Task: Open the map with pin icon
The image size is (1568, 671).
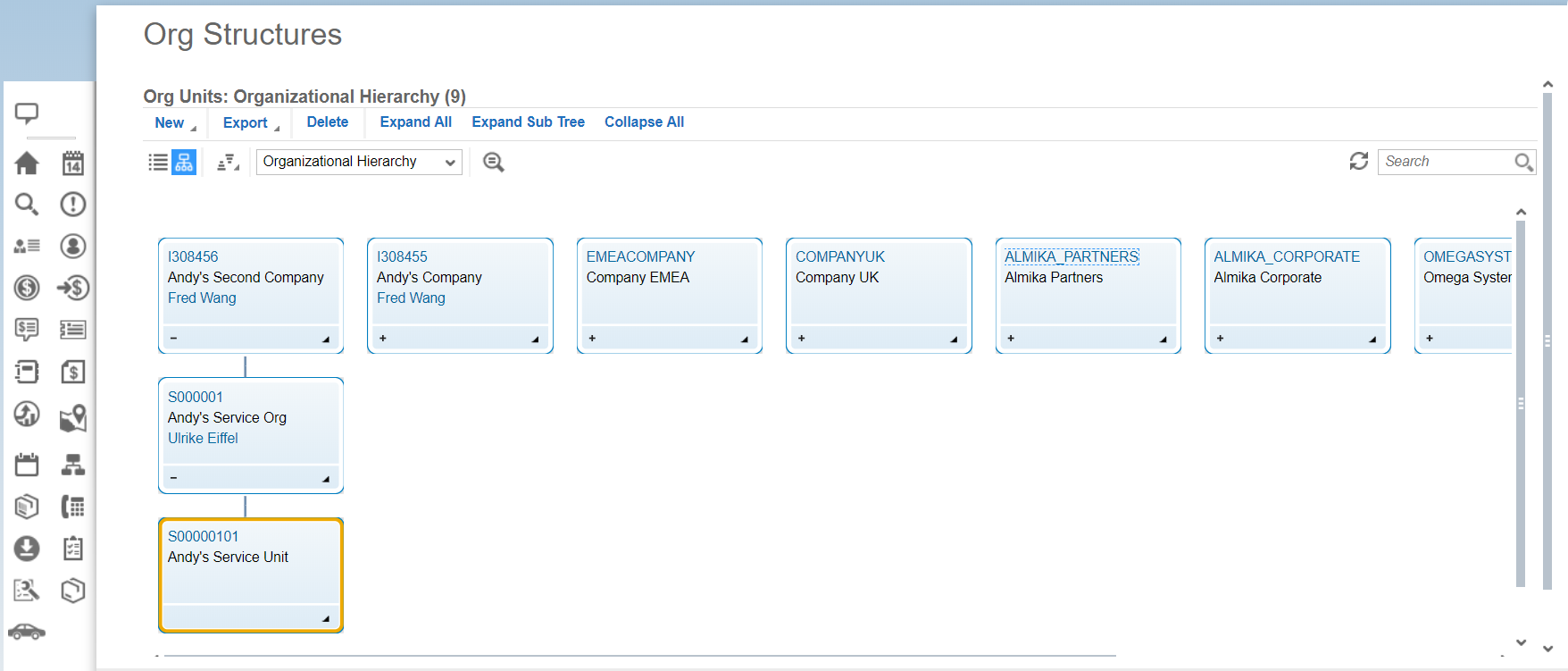Action: [73, 417]
